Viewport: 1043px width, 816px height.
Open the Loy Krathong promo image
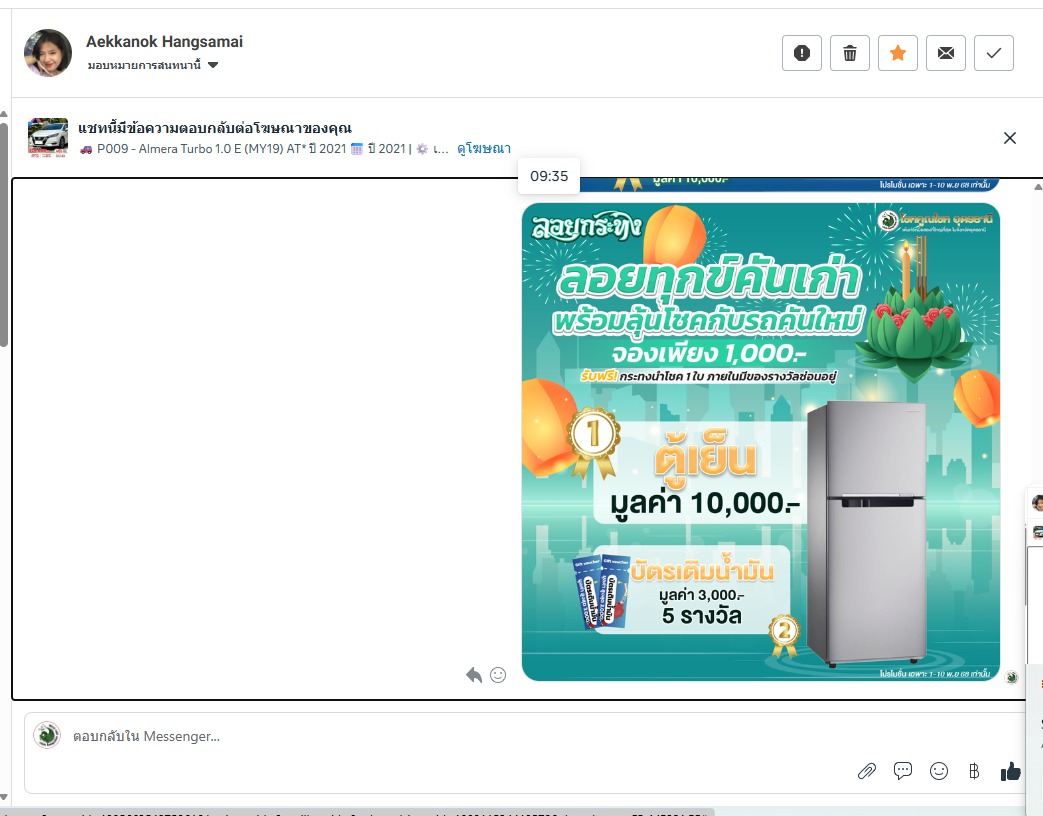coord(760,442)
